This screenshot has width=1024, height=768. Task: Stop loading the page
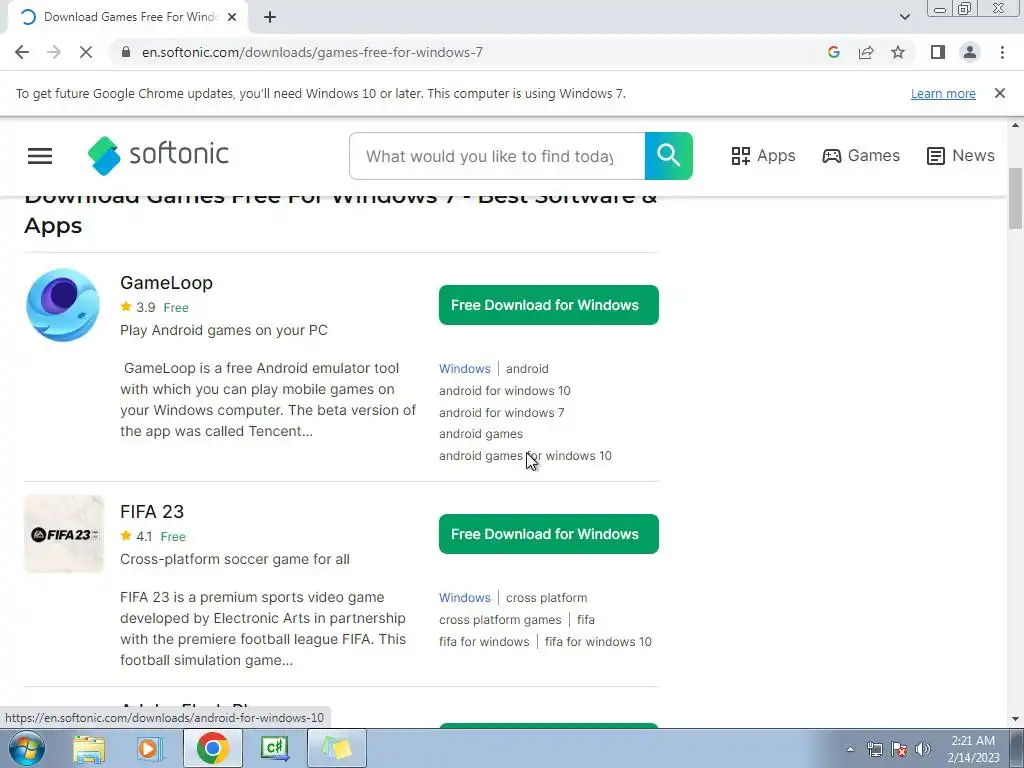click(x=86, y=52)
